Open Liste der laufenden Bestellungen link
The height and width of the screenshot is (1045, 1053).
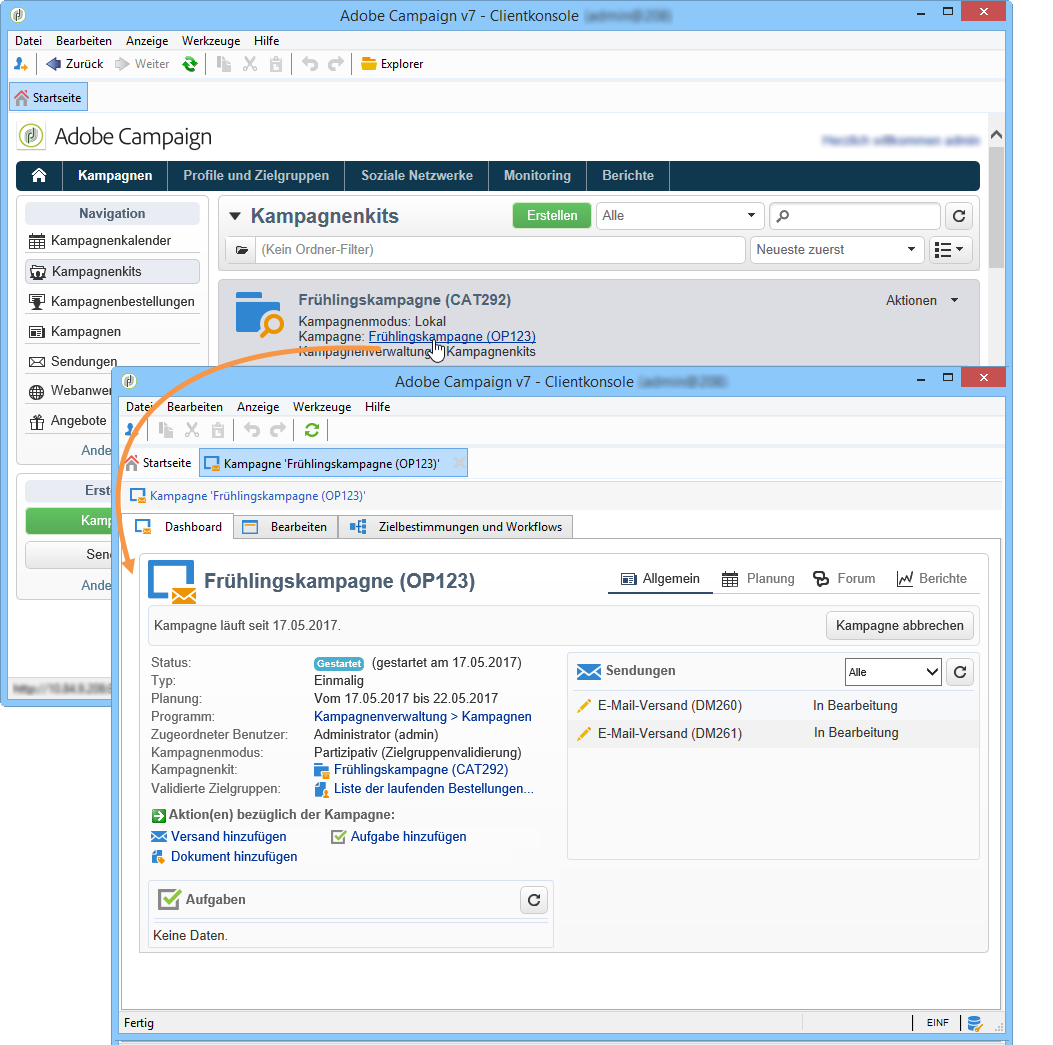pos(433,788)
